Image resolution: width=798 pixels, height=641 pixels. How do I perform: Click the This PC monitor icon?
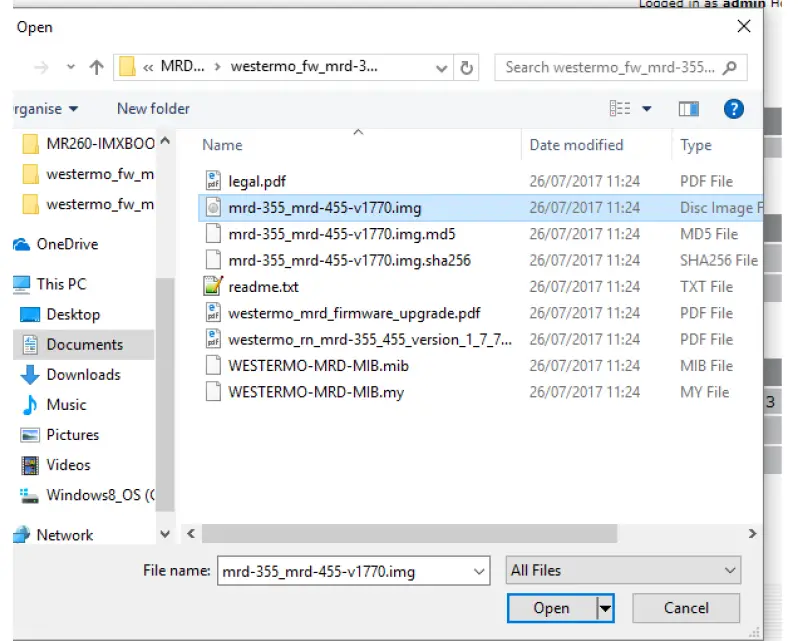(21, 284)
